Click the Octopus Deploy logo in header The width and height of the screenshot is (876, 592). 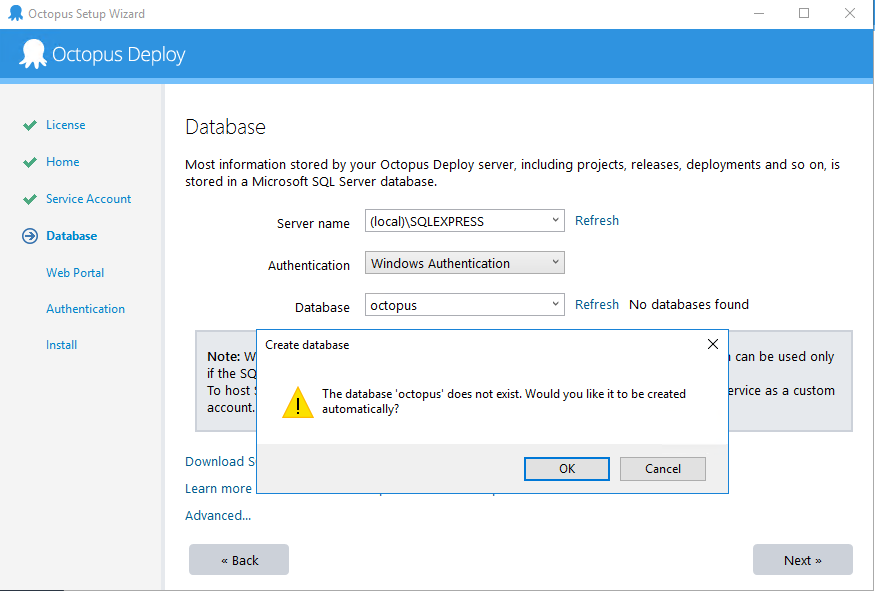coord(33,54)
